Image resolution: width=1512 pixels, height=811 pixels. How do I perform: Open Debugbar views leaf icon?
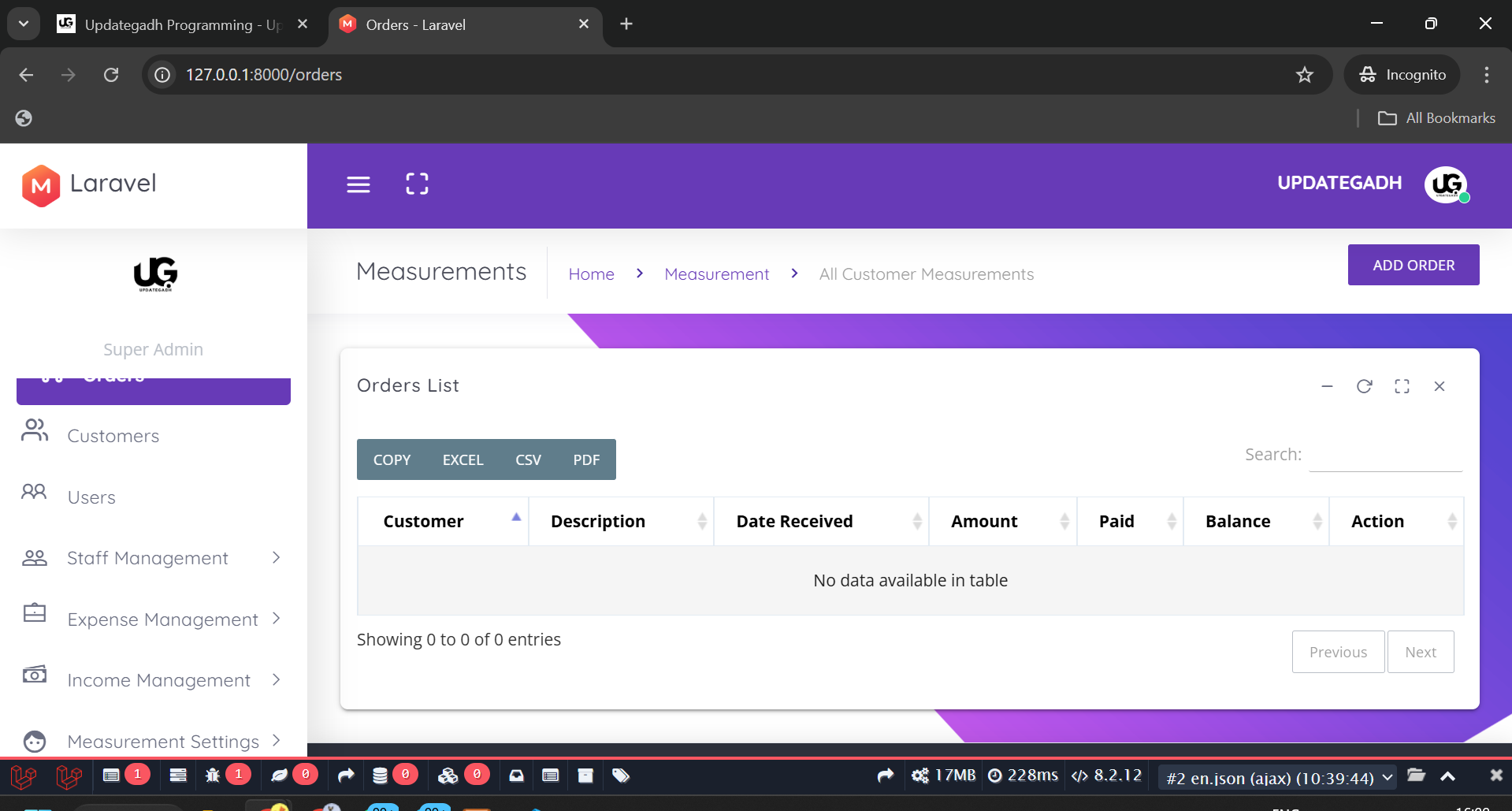point(279,776)
